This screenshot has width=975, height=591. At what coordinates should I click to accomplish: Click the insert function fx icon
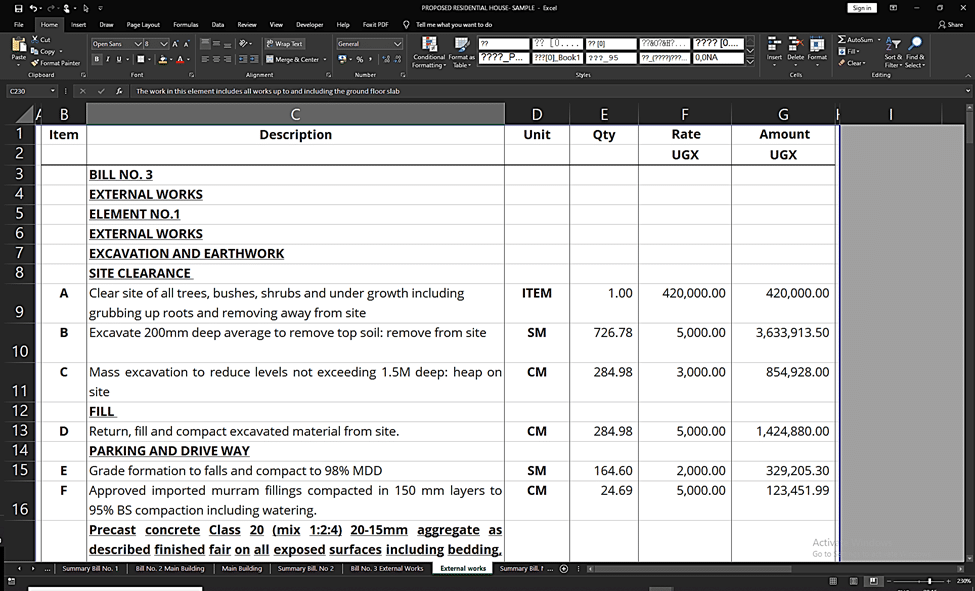tap(119, 91)
